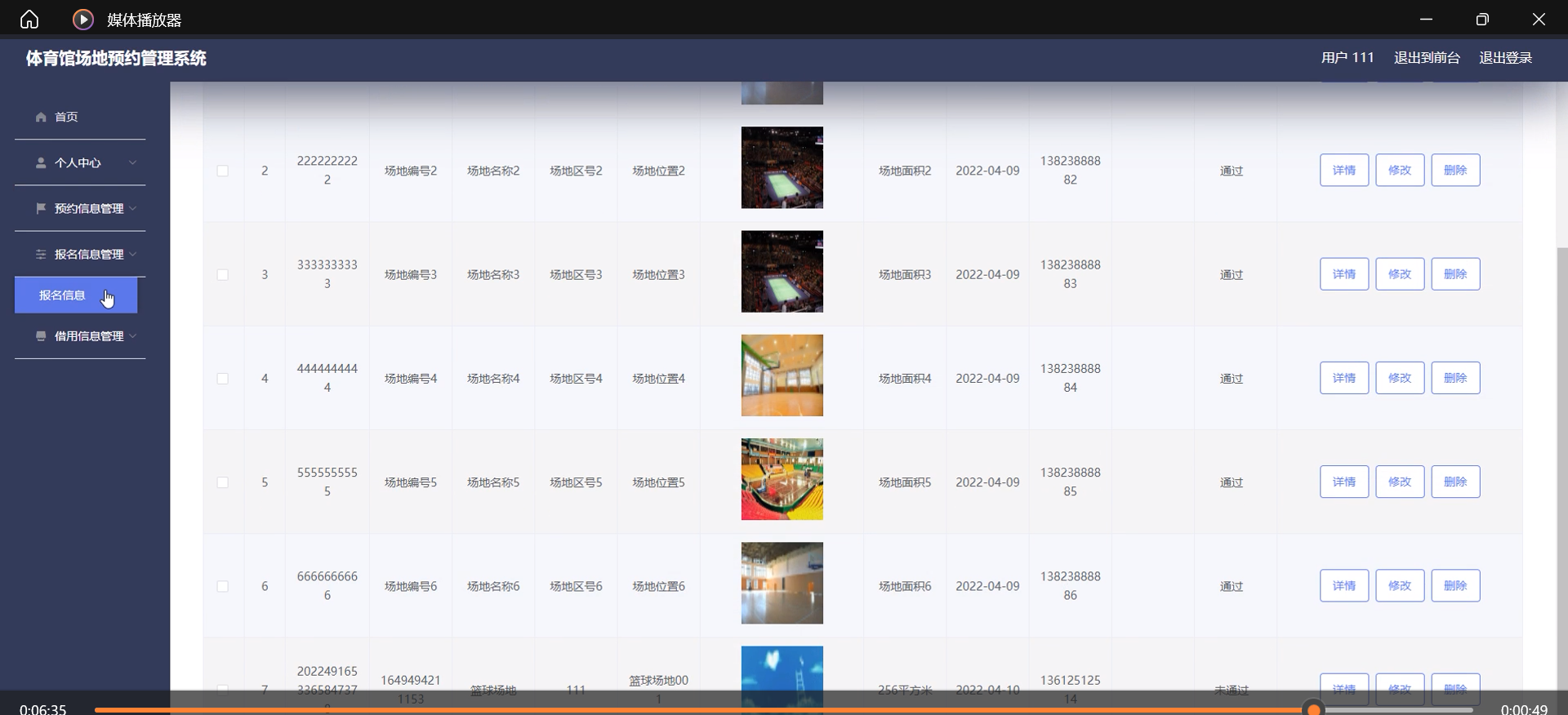Image resolution: width=1568 pixels, height=715 pixels.
Task: Open 详情 for row 6
Action: tap(1344, 585)
